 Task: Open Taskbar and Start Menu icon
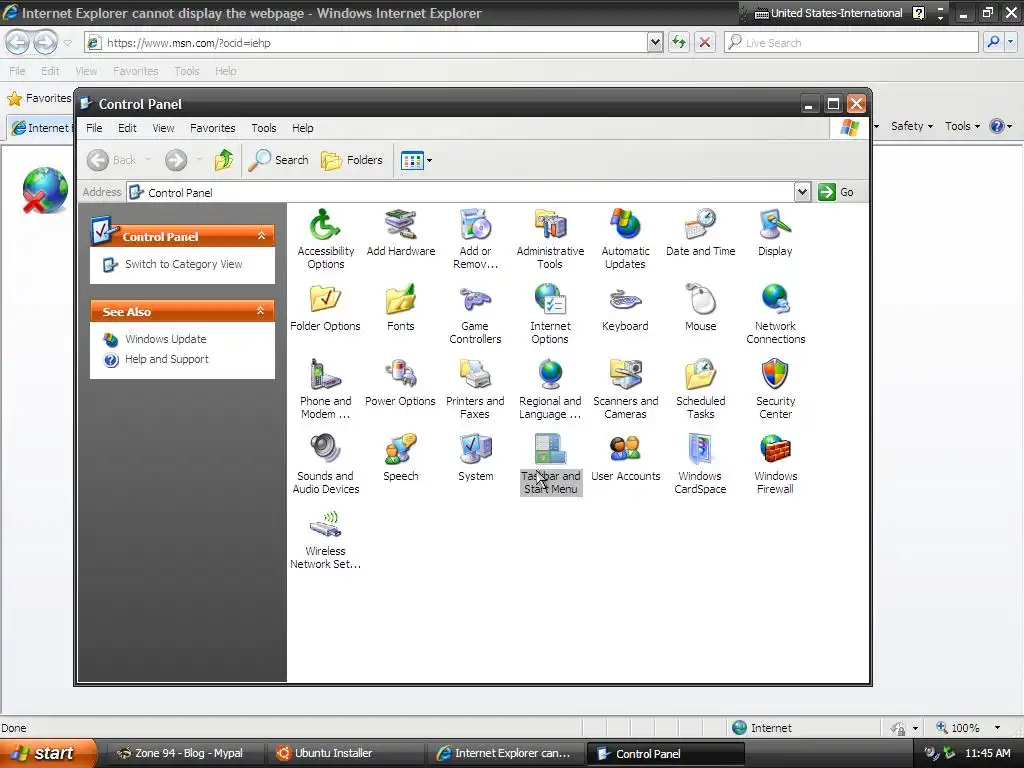[x=550, y=464]
